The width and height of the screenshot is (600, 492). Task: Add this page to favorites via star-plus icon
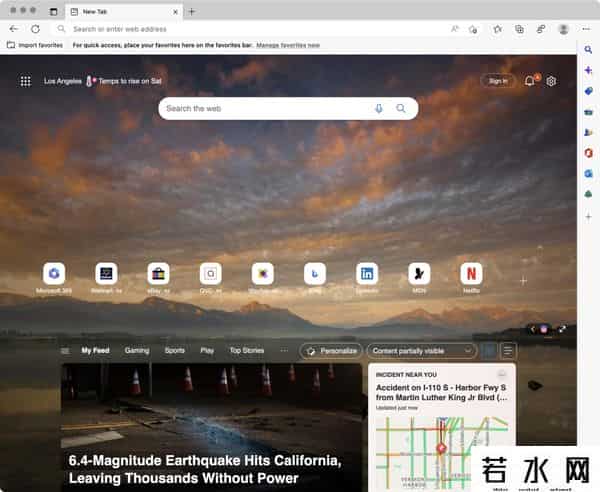(x=473, y=29)
